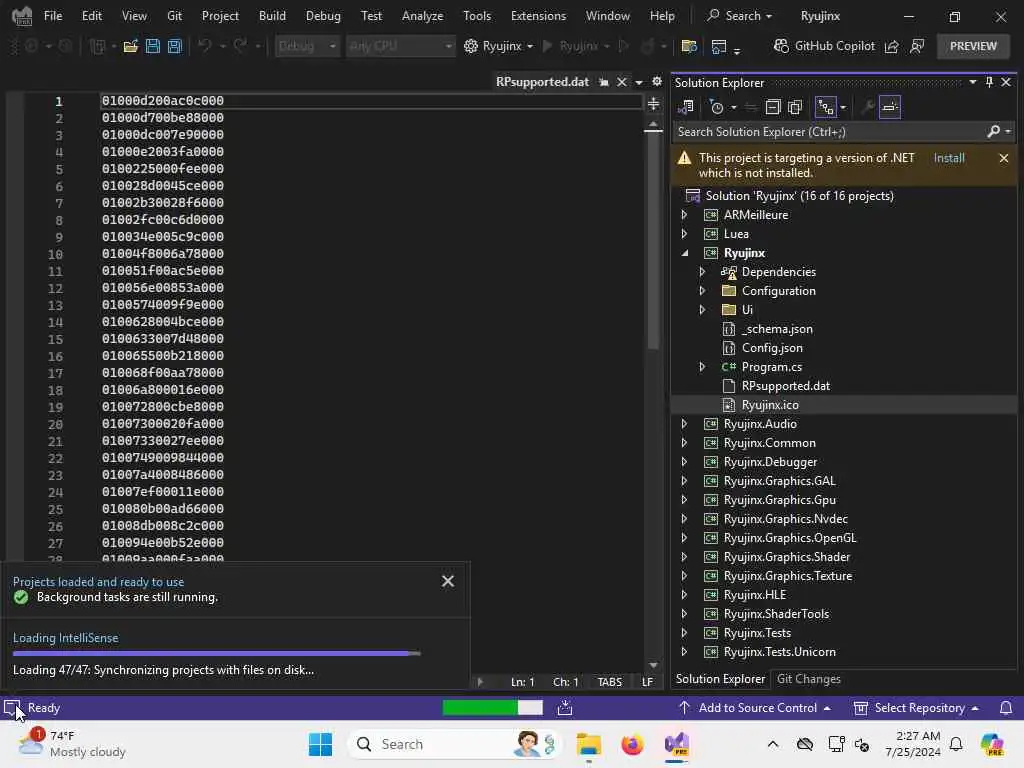The height and width of the screenshot is (768, 1024).
Task: Open the startup project Ryujinx dropdown arrow
Action: point(530,46)
